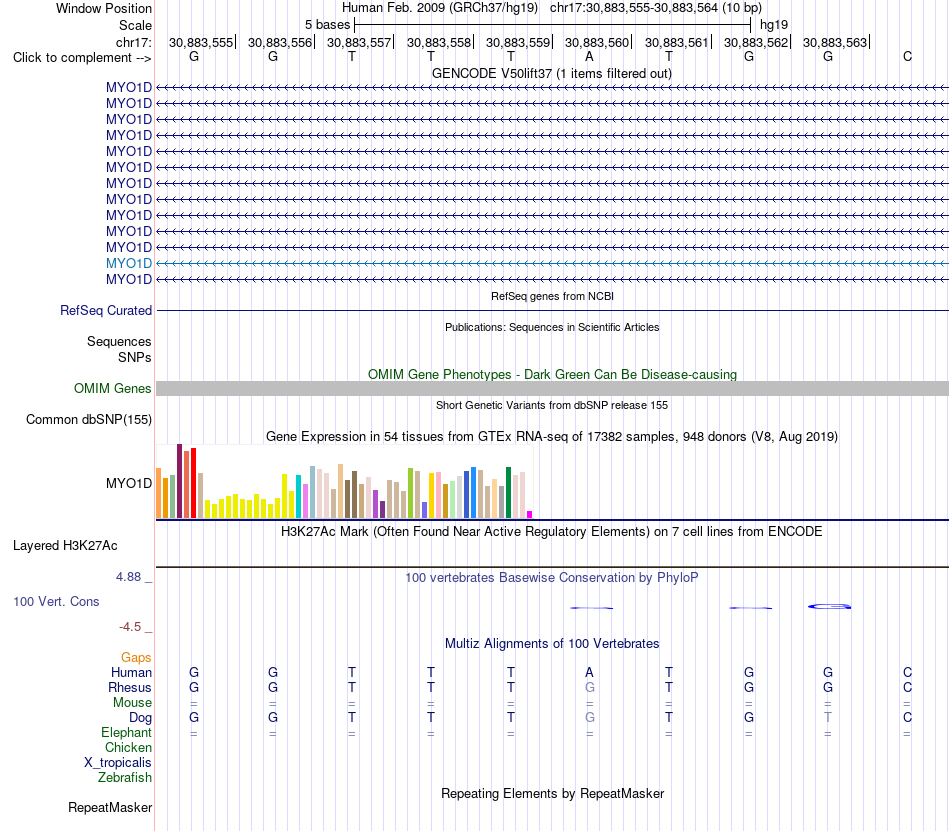Open the RefSeq Curated track label

tap(106, 310)
